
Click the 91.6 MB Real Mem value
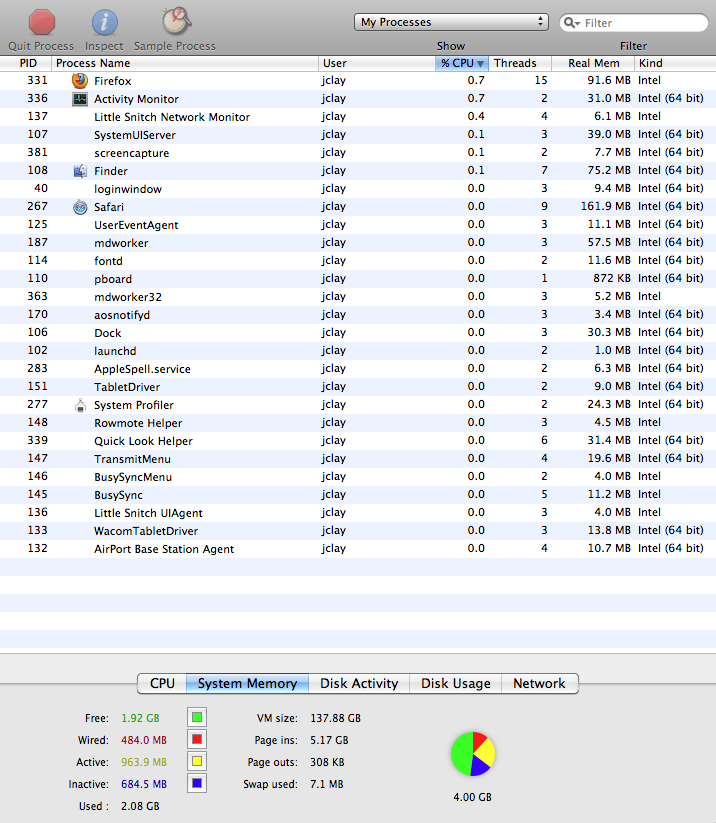click(609, 80)
